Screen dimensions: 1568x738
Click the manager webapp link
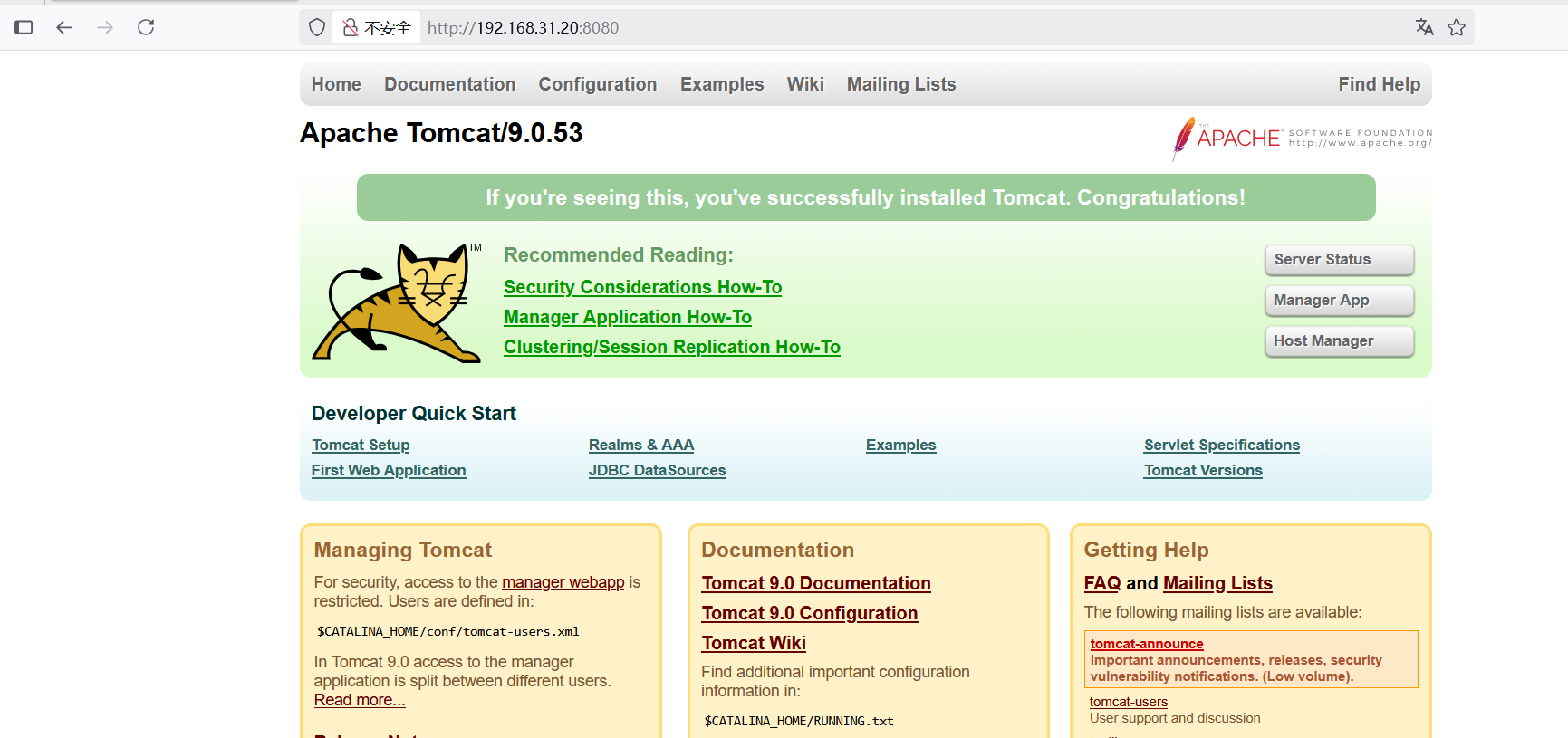(563, 582)
